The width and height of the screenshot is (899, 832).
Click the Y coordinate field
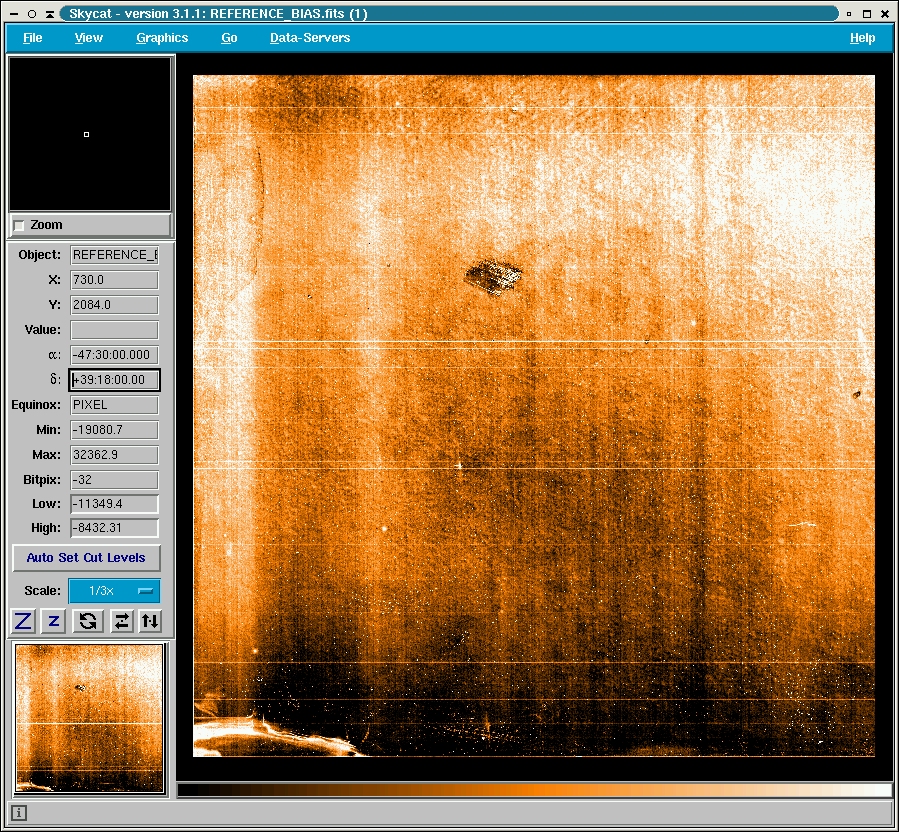click(x=114, y=304)
